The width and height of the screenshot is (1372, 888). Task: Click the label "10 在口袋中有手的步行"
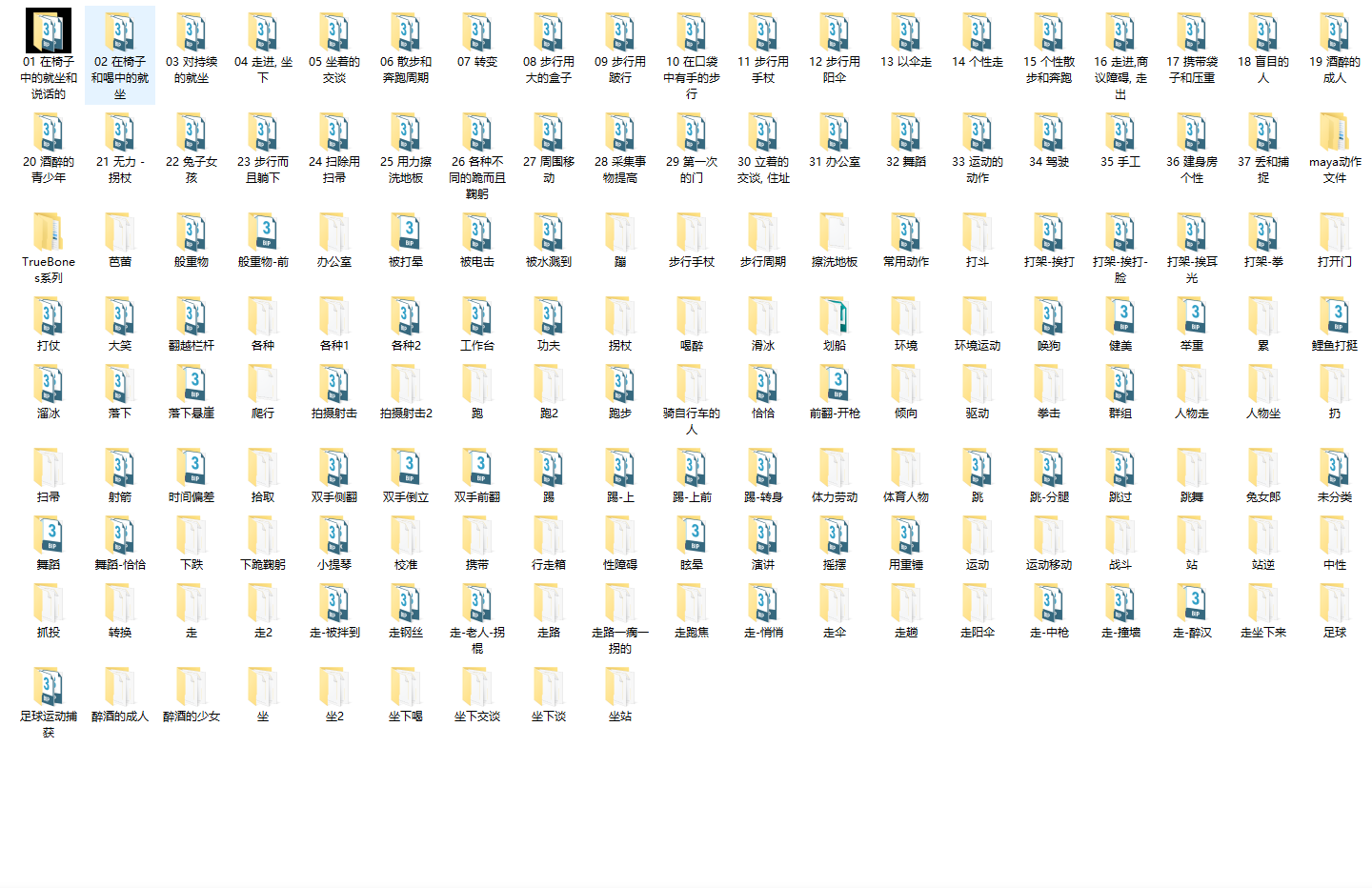pos(692,78)
